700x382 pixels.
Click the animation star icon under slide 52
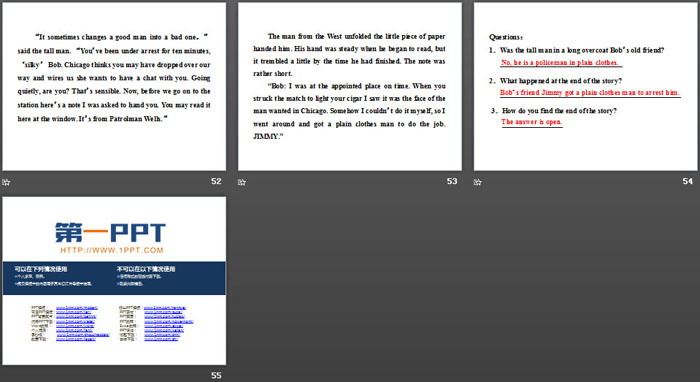[x=6, y=182]
